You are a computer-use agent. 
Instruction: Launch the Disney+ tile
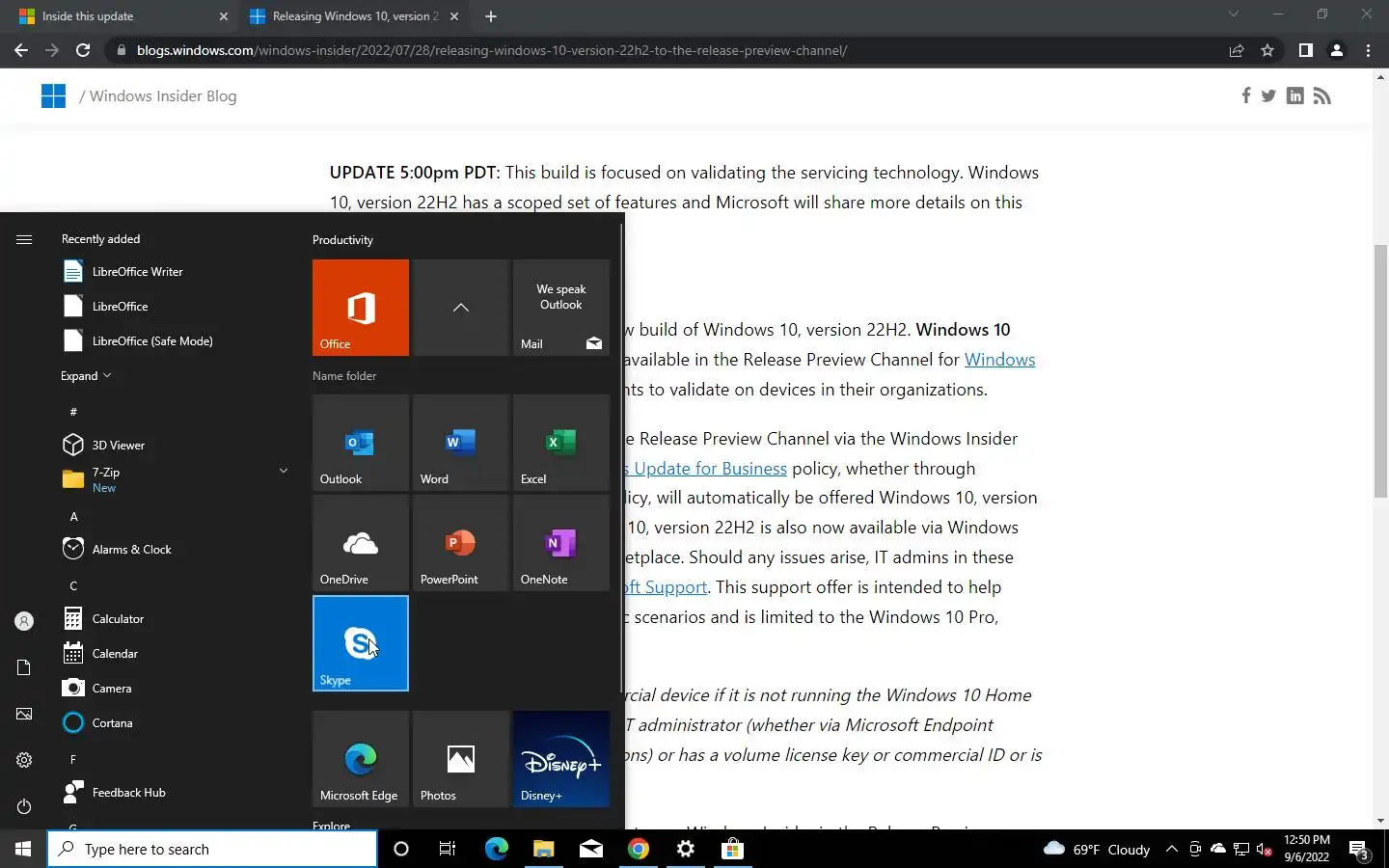tap(561, 759)
